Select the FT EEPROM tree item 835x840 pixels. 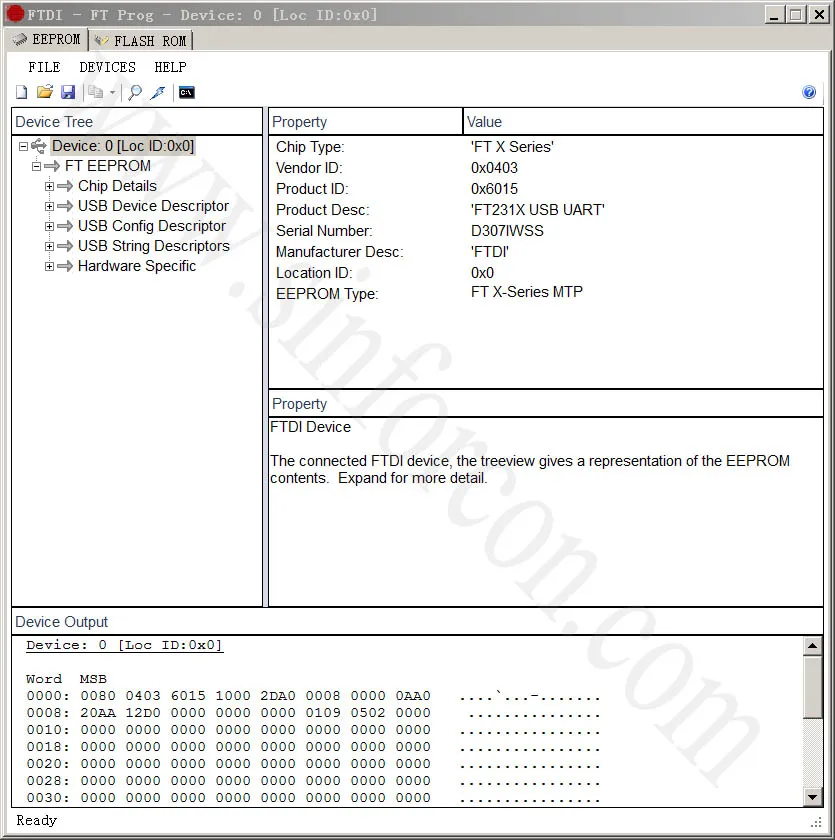tap(108, 166)
